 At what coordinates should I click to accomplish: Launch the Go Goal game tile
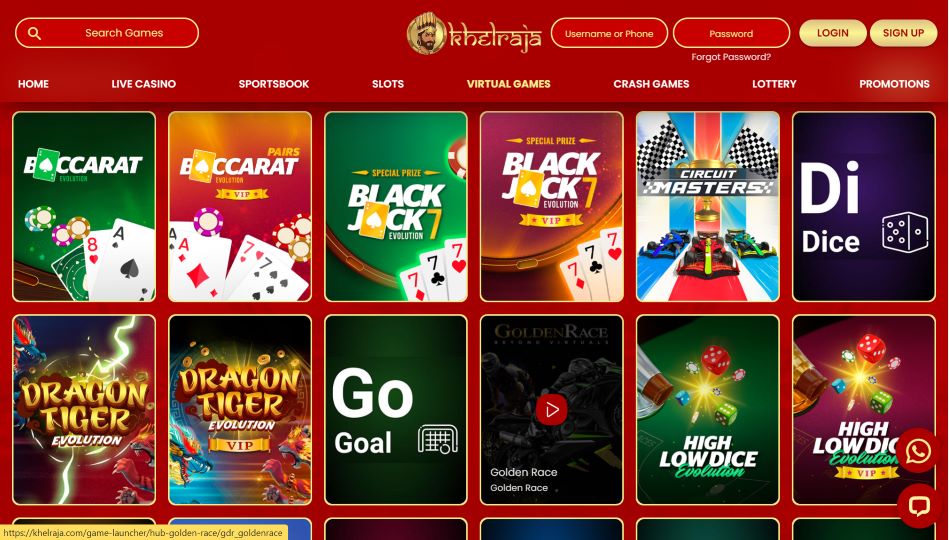point(396,410)
